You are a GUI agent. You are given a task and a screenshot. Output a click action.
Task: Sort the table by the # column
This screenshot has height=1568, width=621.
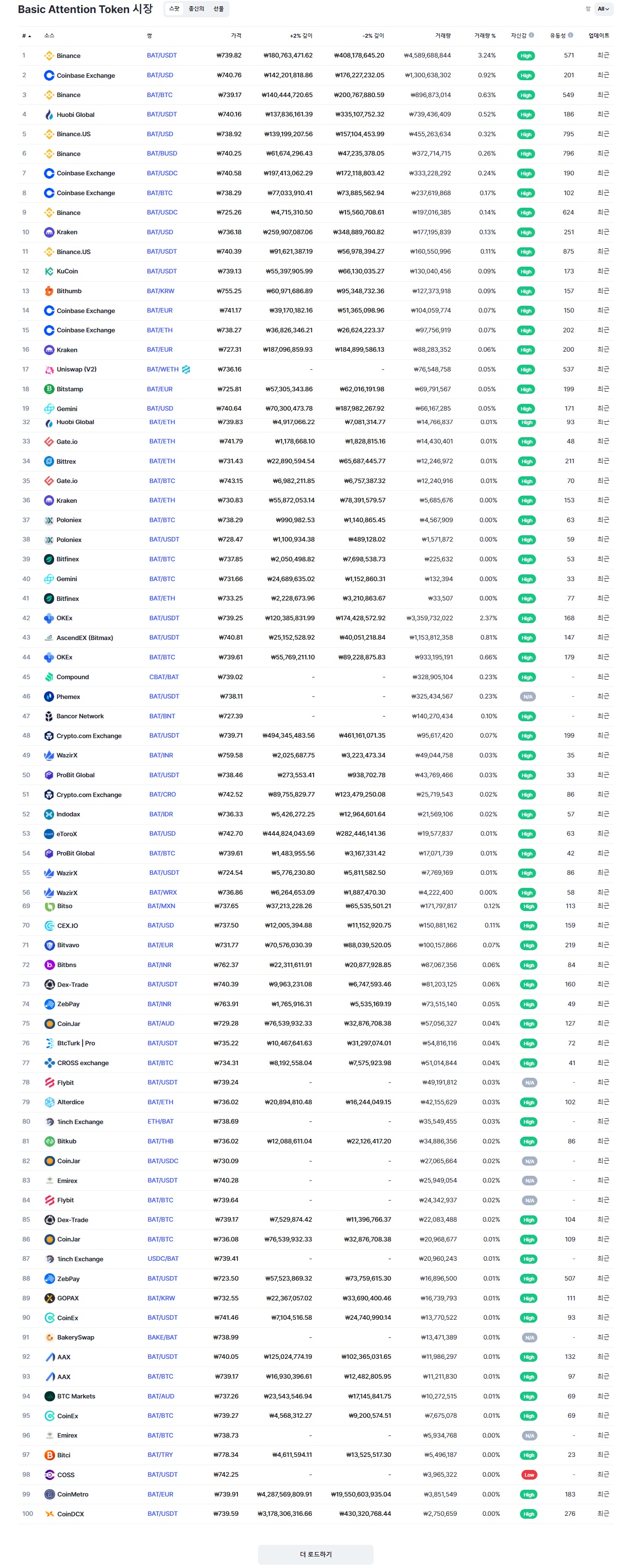26,36
